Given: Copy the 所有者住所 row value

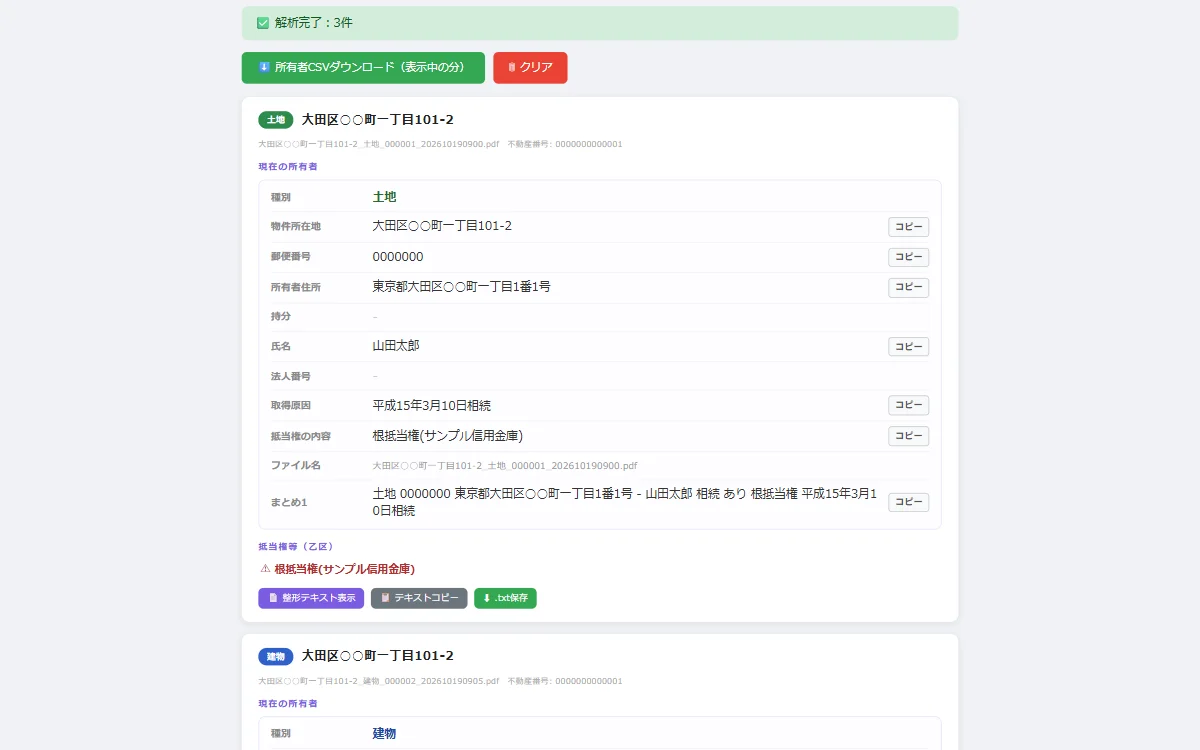Looking at the screenshot, I should tap(908, 287).
